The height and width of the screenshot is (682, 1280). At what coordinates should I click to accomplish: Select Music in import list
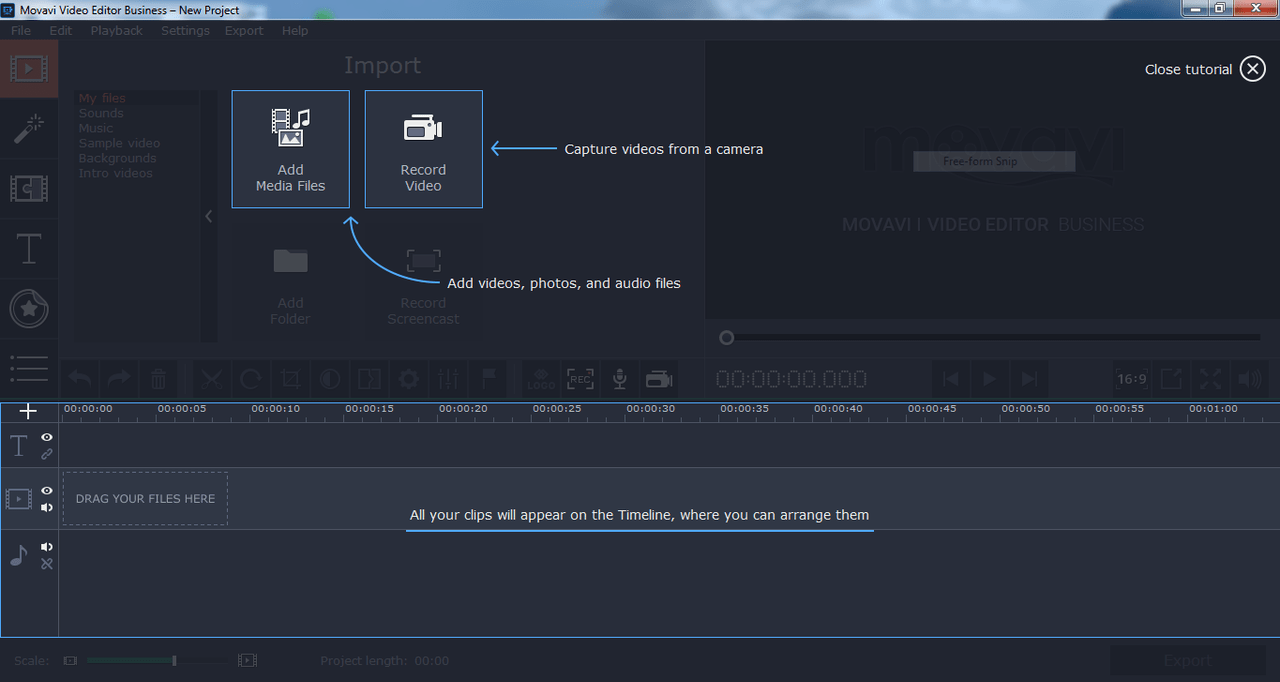click(96, 128)
